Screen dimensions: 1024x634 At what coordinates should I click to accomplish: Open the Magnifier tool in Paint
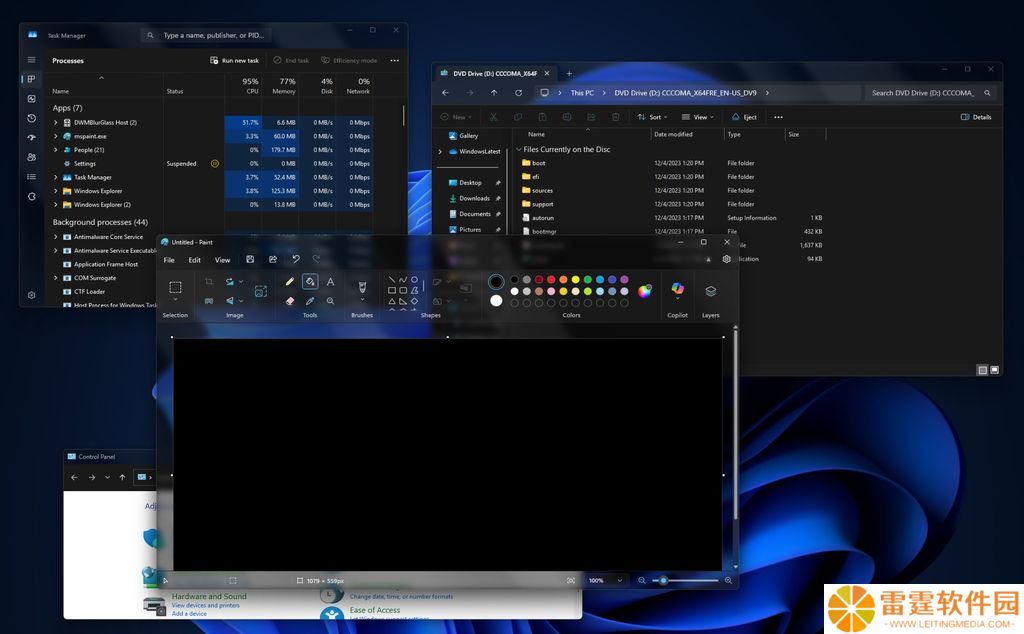tap(330, 301)
